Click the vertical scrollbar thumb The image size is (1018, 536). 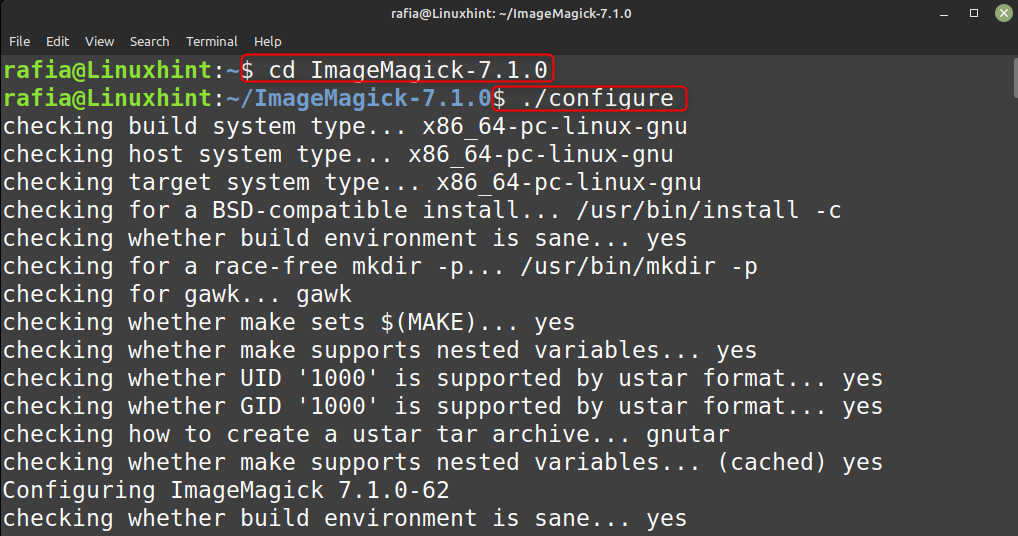point(1014,79)
